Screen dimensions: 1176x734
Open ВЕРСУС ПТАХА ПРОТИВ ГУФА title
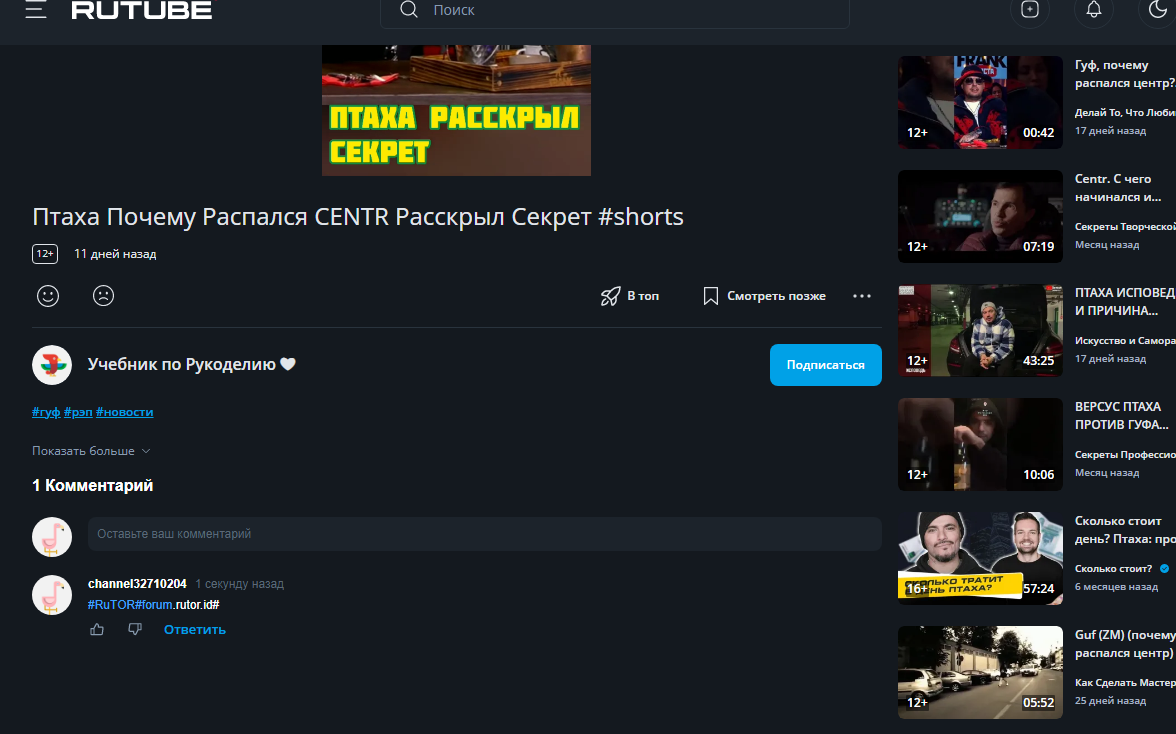[1122, 416]
